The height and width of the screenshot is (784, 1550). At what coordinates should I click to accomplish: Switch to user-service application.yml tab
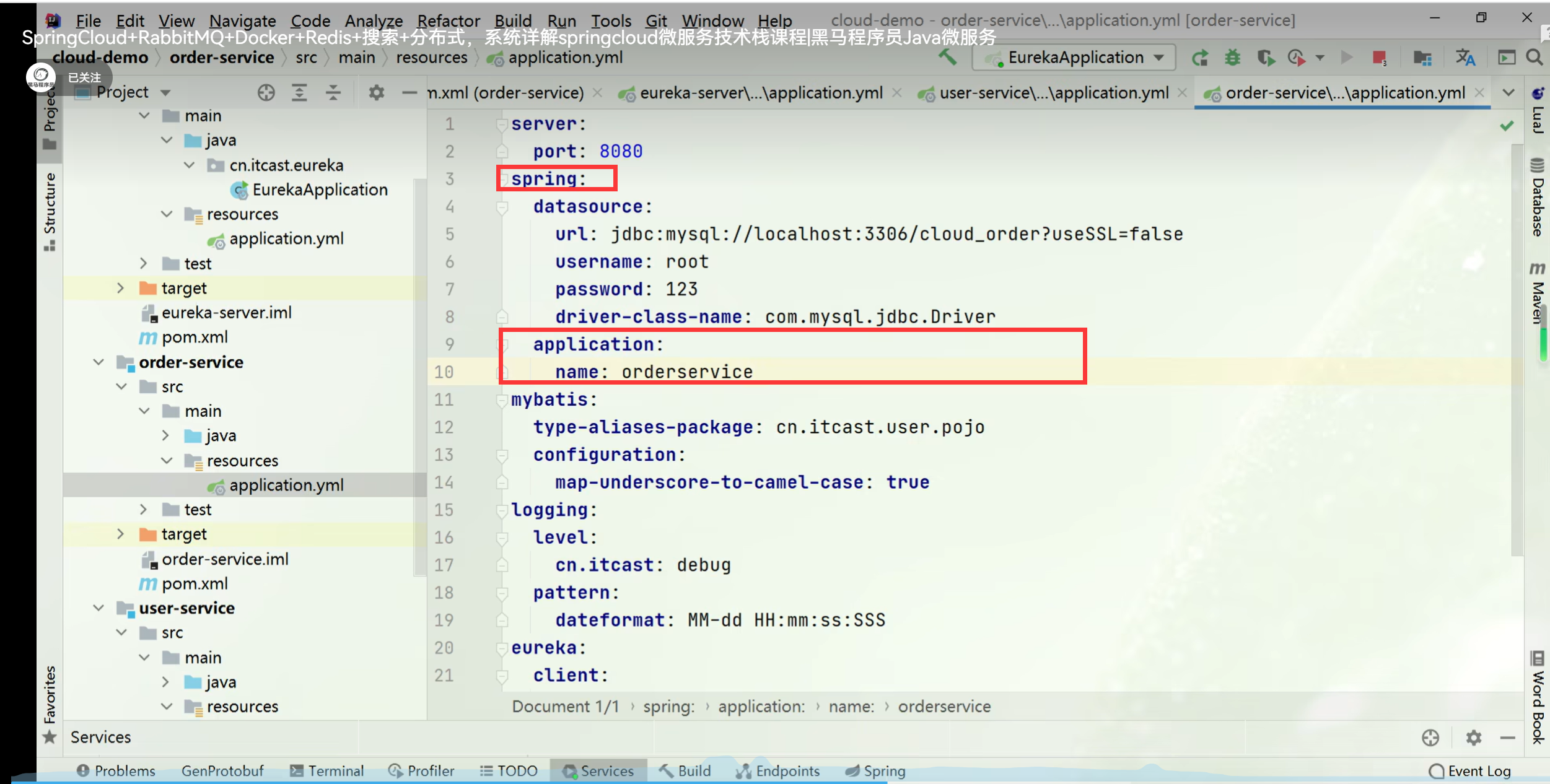pos(1053,93)
